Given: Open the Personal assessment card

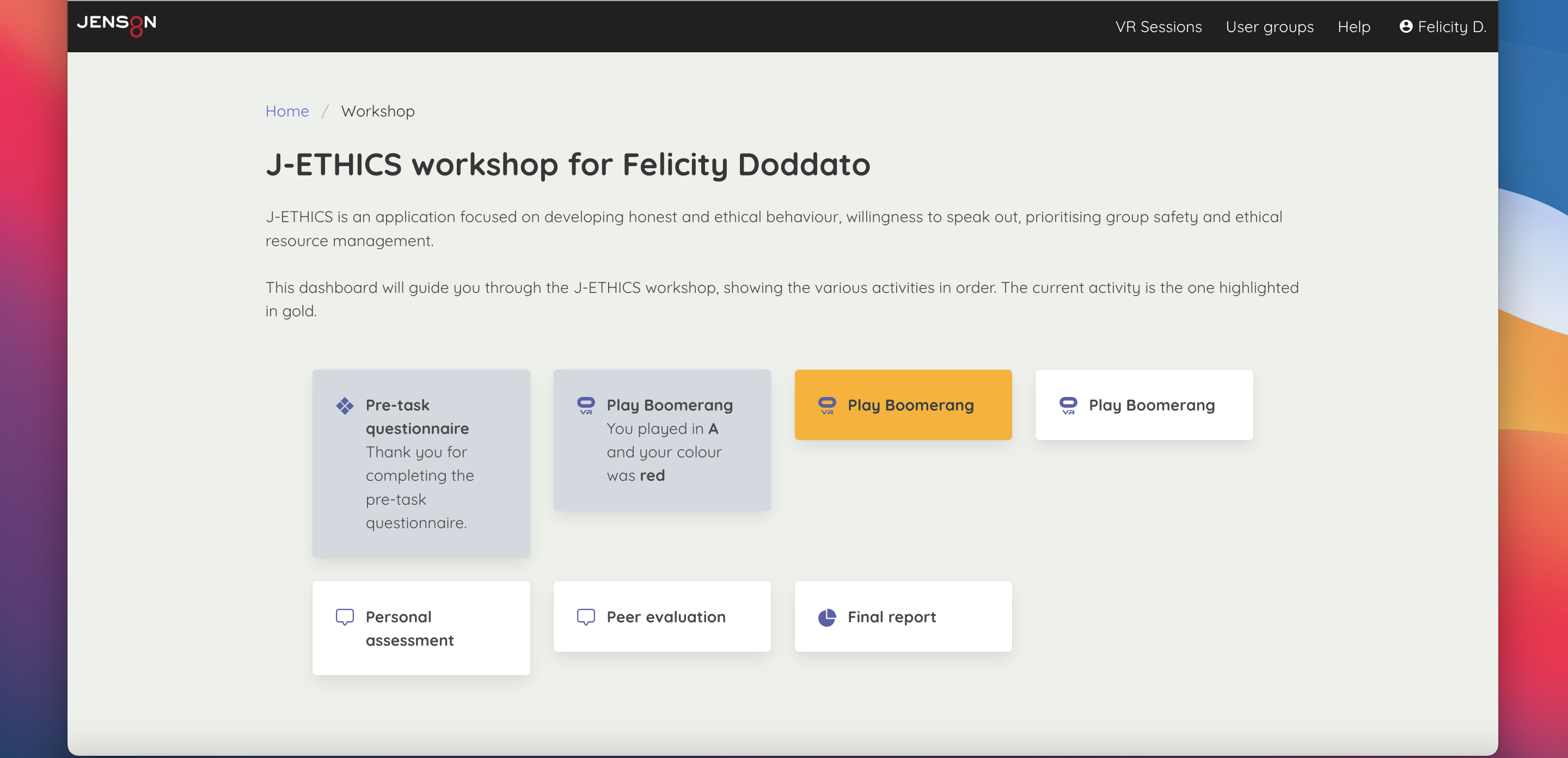Looking at the screenshot, I should click(421, 628).
